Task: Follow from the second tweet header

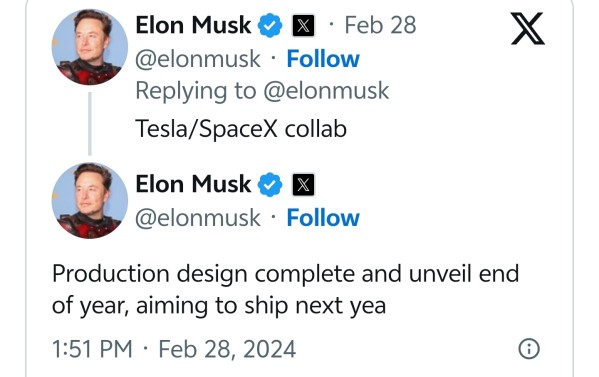Action: [323, 218]
